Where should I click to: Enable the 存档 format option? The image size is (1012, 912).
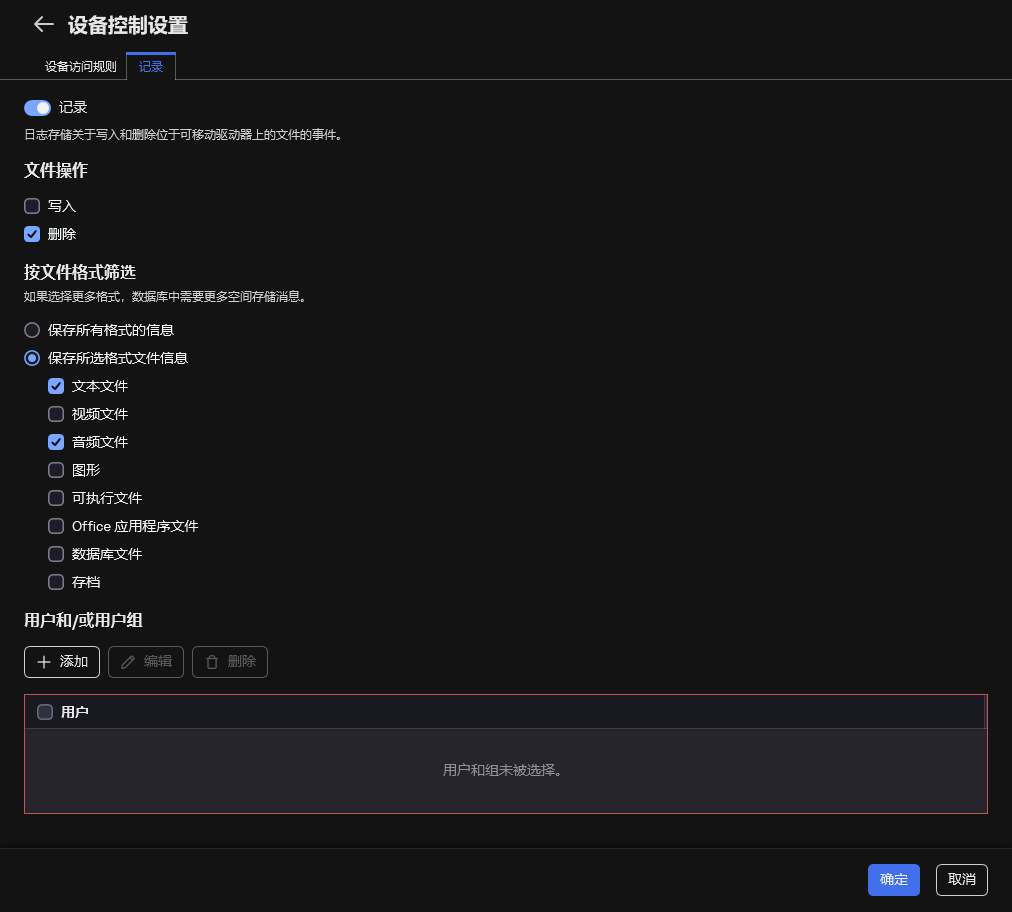pos(55,582)
